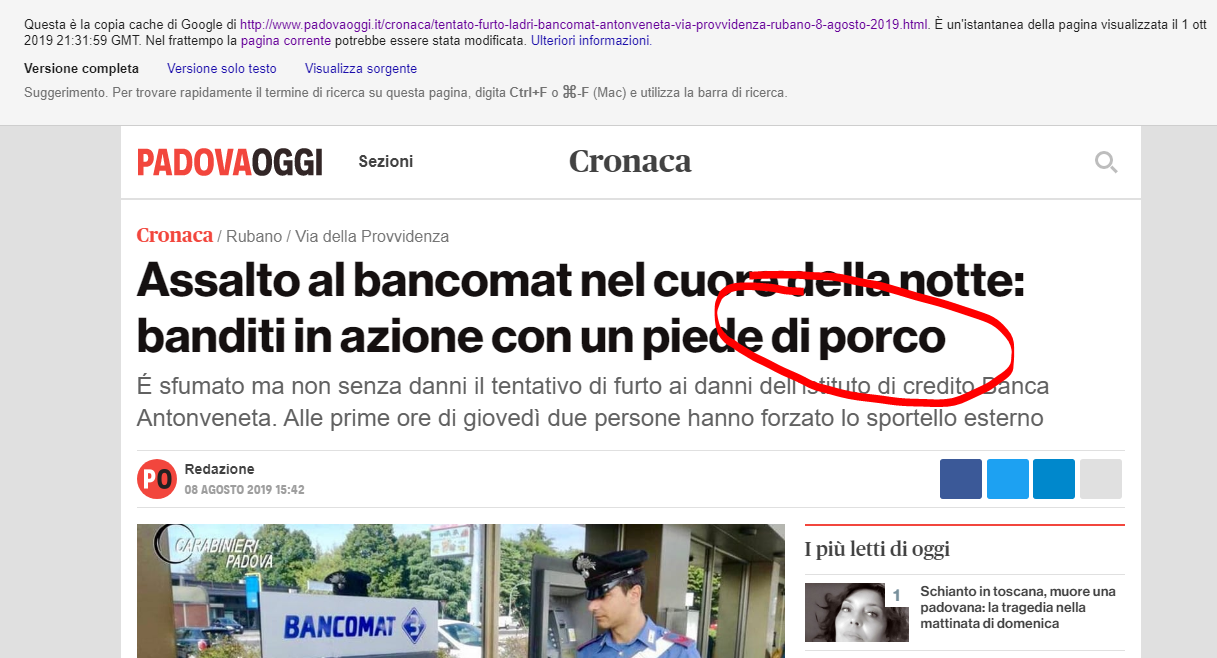This screenshot has width=1217, height=658.
Task: Click the PadovaOggi logo
Action: [230, 162]
